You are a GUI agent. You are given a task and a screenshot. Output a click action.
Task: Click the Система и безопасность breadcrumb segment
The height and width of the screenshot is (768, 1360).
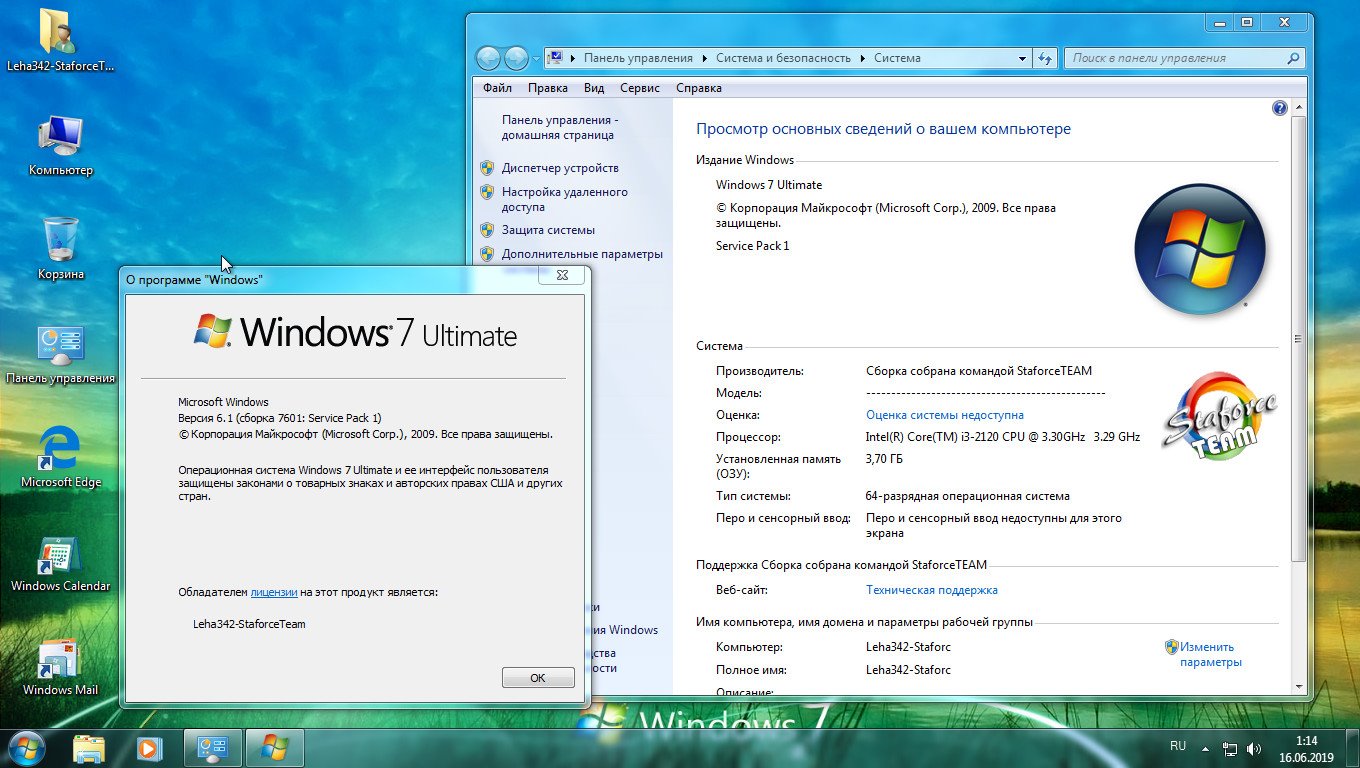point(783,58)
